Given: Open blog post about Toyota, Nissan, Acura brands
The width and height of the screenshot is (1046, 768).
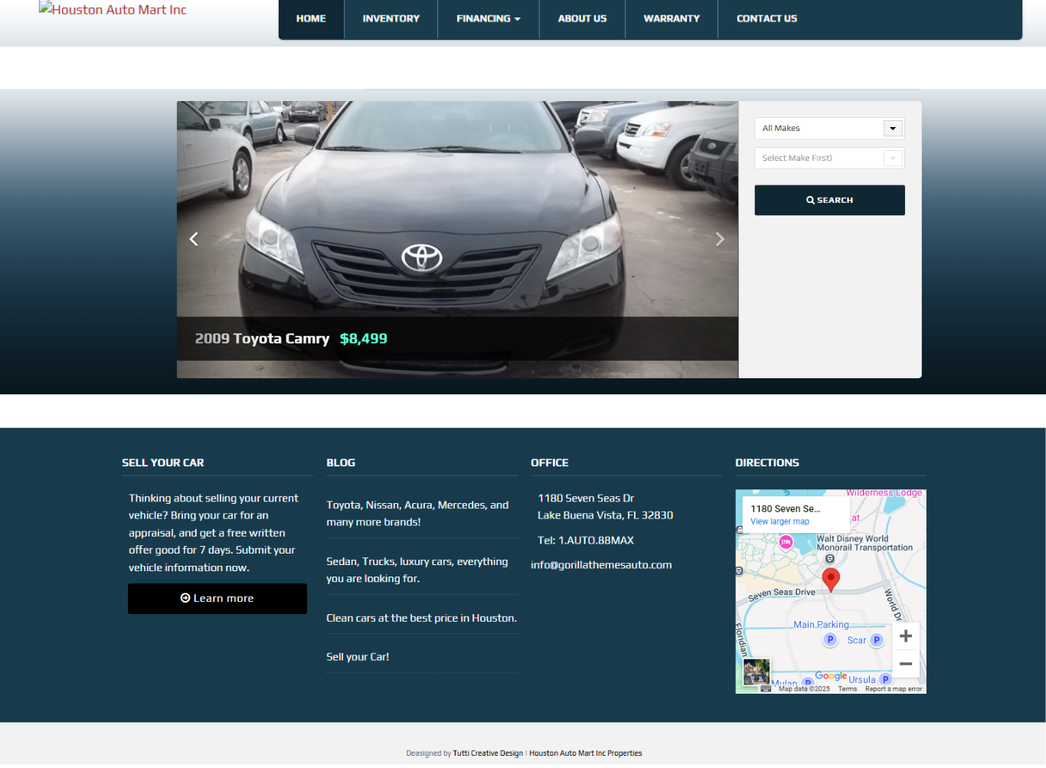Looking at the screenshot, I should pos(418,514).
